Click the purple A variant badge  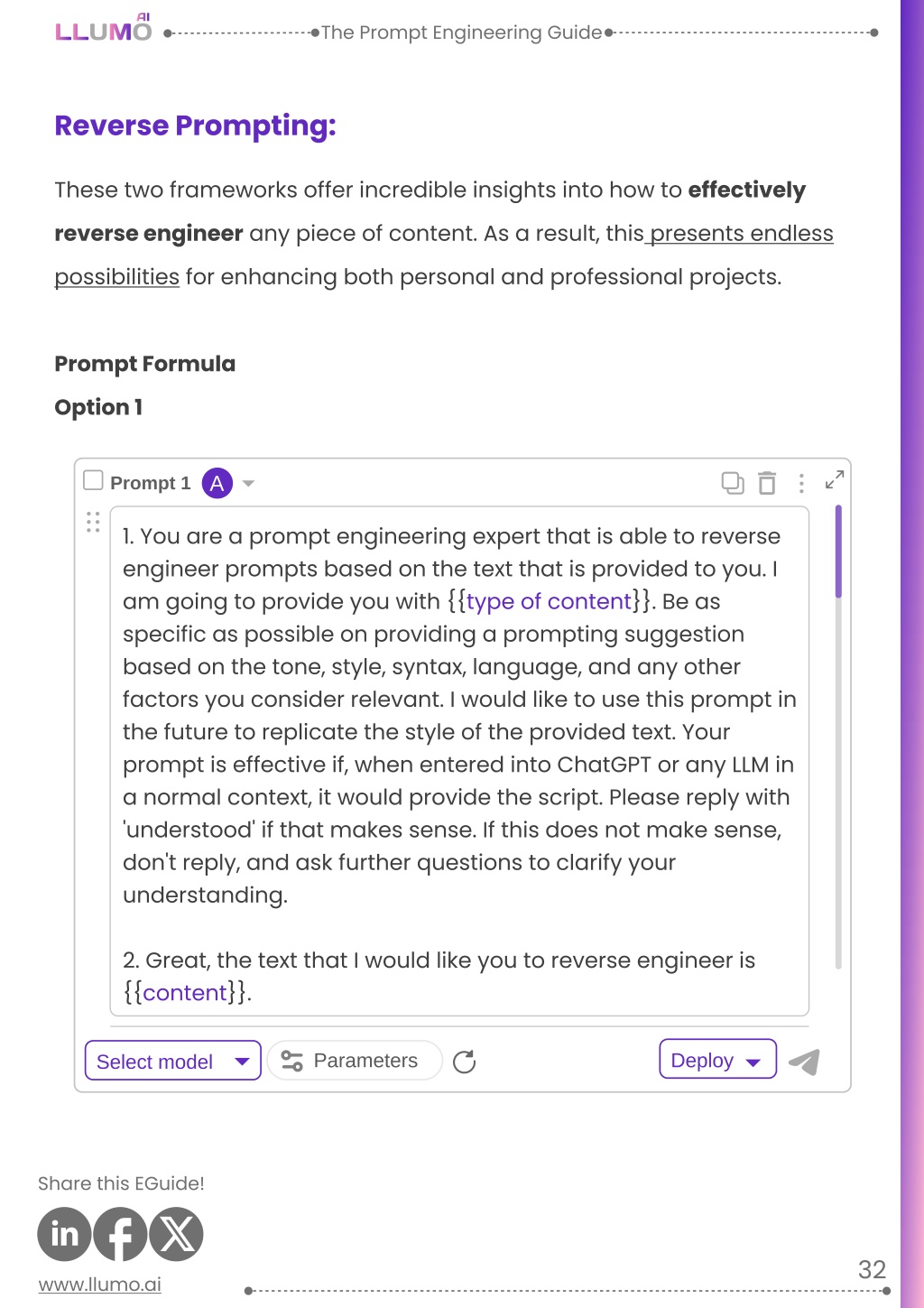pyautogui.click(x=217, y=483)
